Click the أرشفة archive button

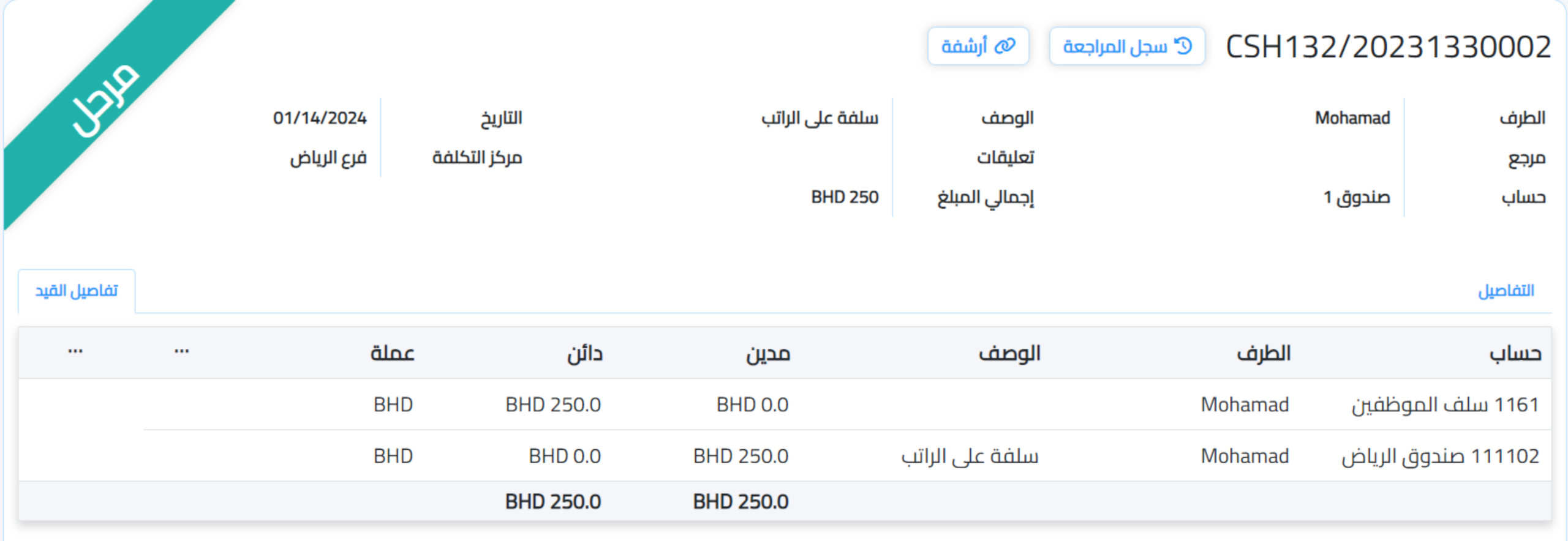(980, 45)
